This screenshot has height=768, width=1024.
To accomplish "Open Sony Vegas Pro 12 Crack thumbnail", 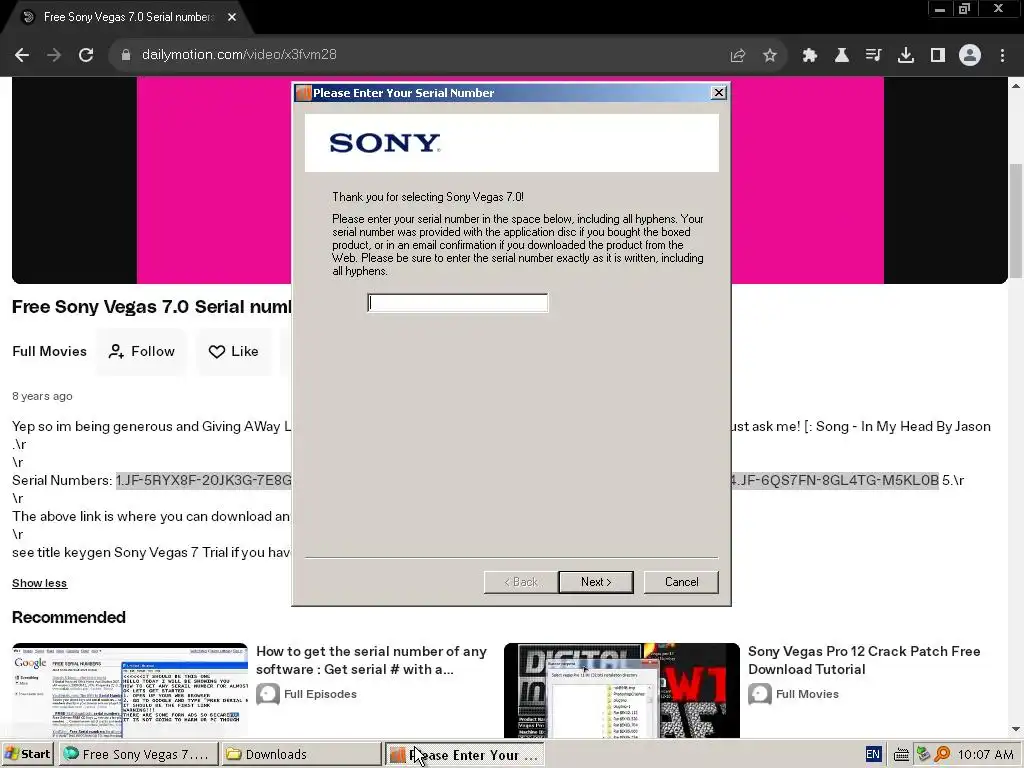I will 622,690.
